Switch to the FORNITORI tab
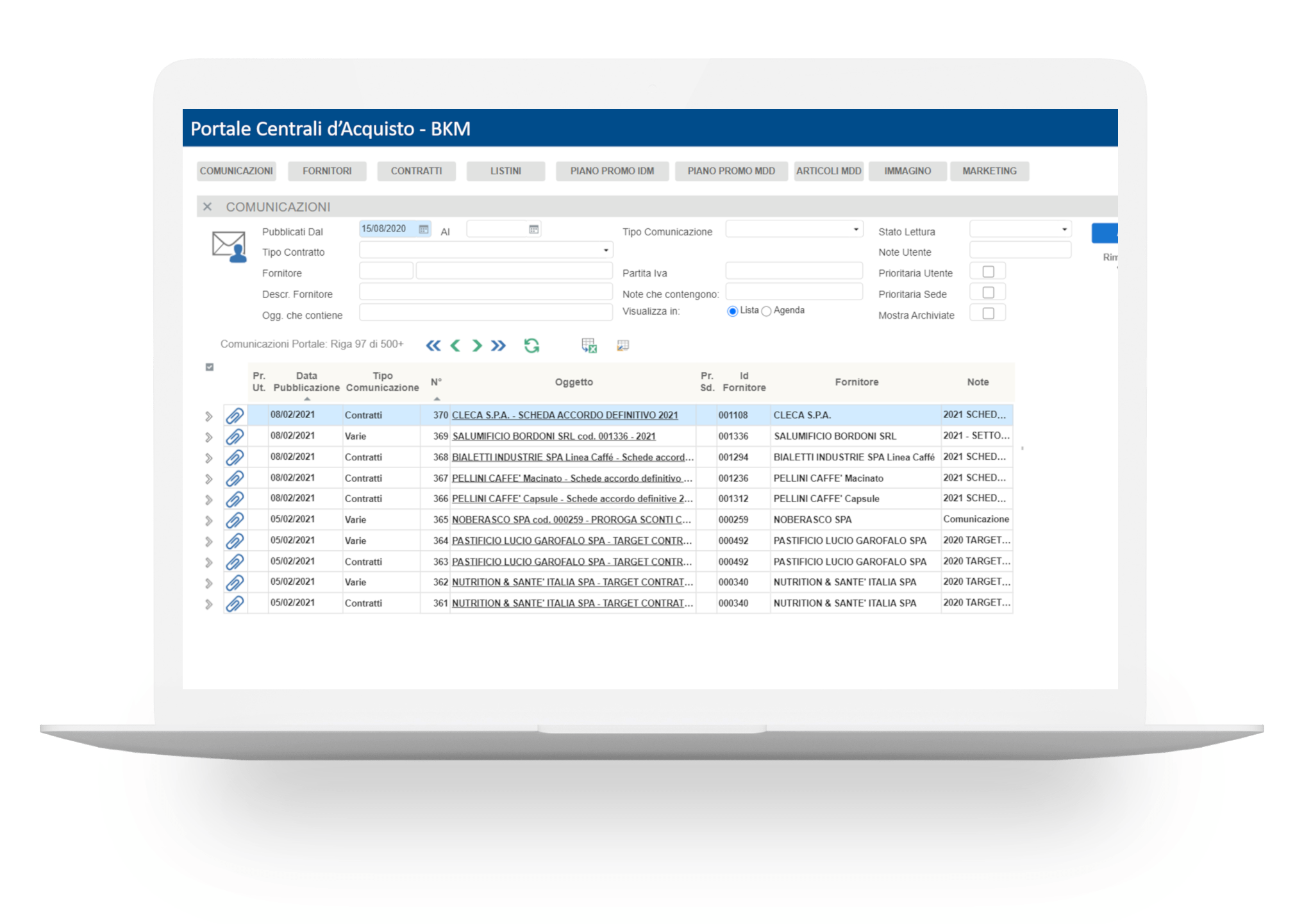 (x=327, y=171)
